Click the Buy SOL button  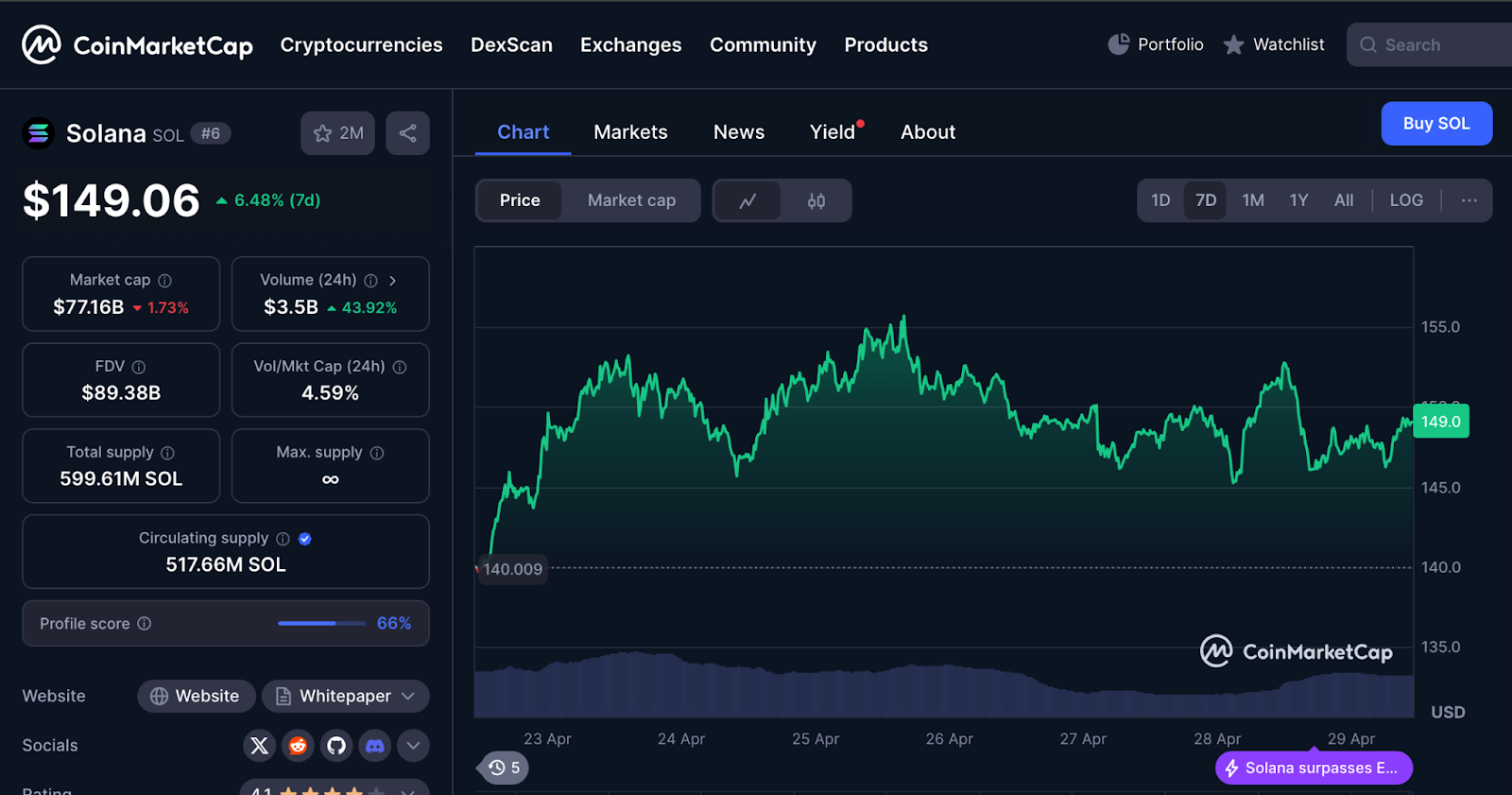pos(1435,124)
